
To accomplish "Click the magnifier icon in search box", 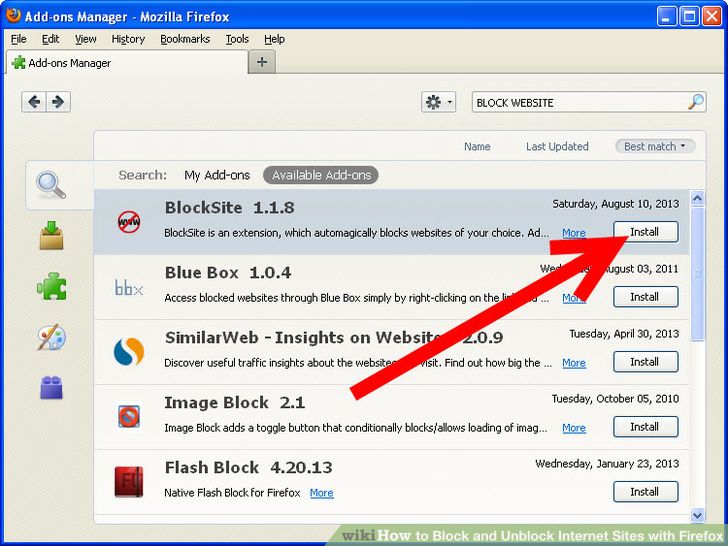I will point(696,102).
